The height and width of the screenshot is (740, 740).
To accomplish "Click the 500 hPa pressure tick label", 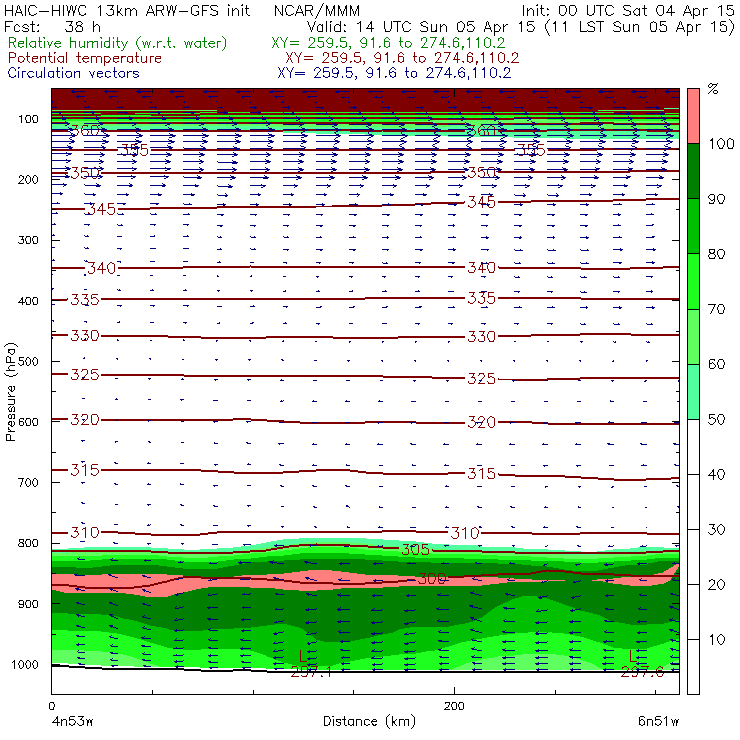I will pos(28,361).
